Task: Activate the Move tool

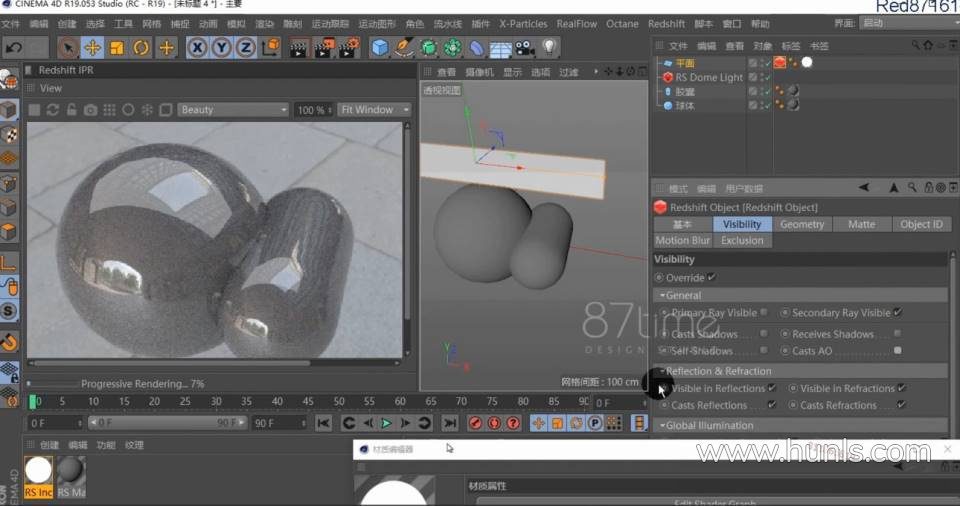Action: point(92,47)
